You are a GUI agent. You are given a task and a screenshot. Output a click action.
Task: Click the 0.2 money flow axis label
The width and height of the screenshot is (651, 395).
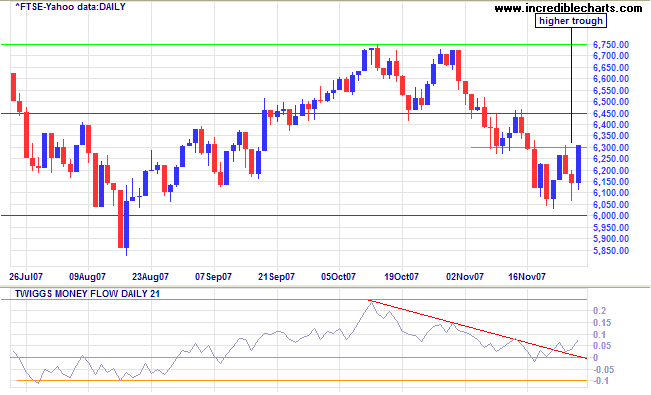point(600,311)
